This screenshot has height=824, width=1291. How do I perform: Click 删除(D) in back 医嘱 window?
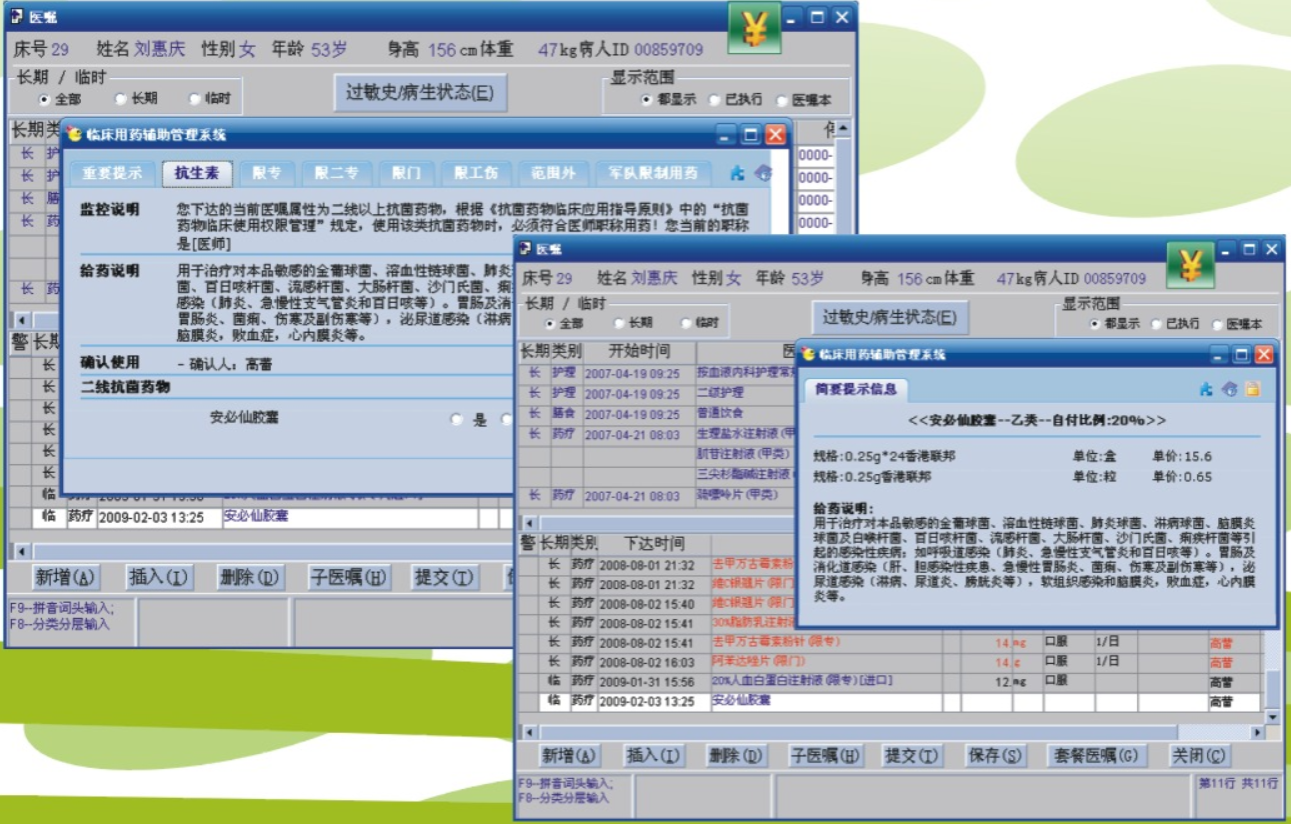[x=250, y=577]
